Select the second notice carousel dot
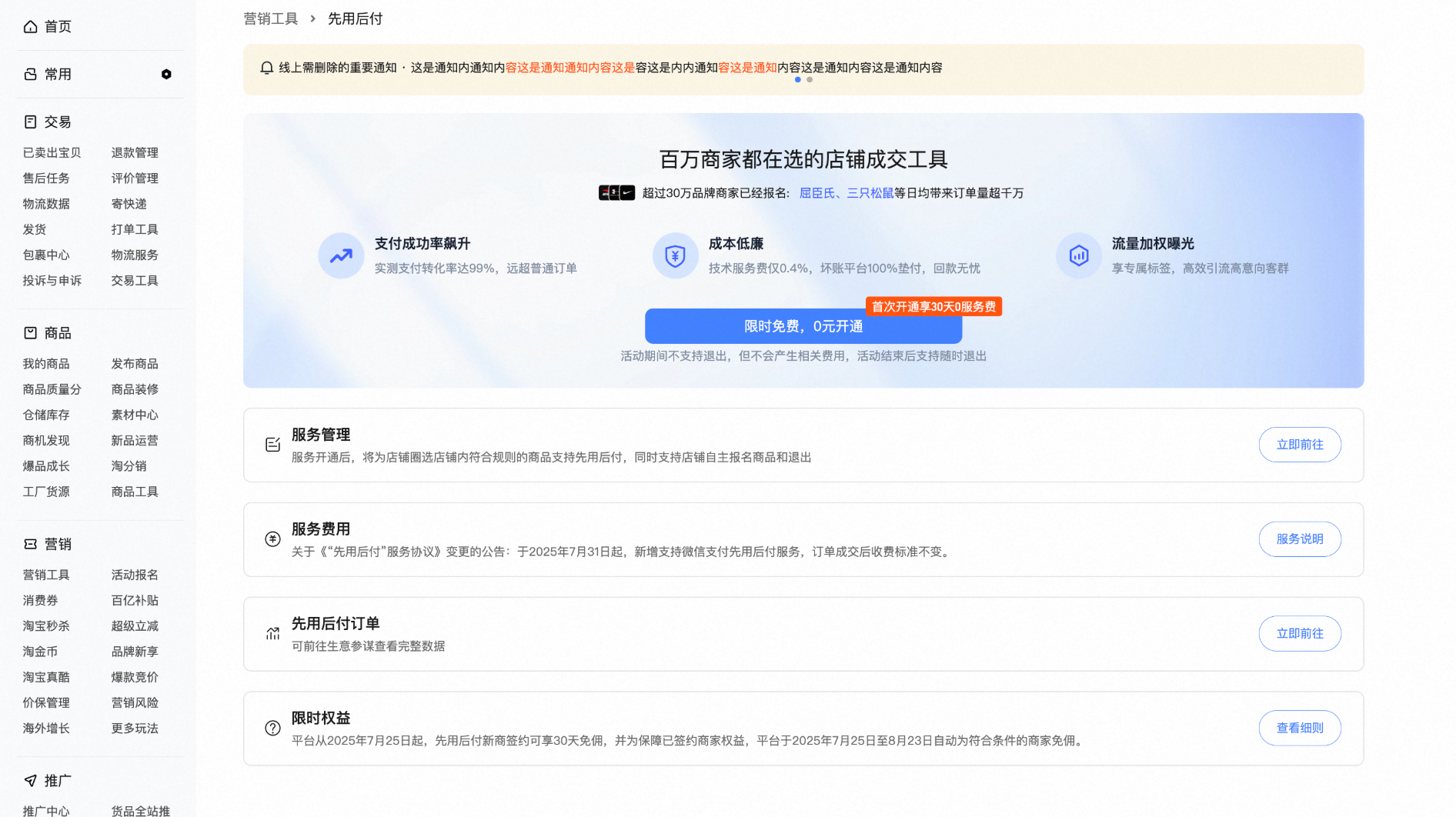1456x817 pixels. [810, 80]
